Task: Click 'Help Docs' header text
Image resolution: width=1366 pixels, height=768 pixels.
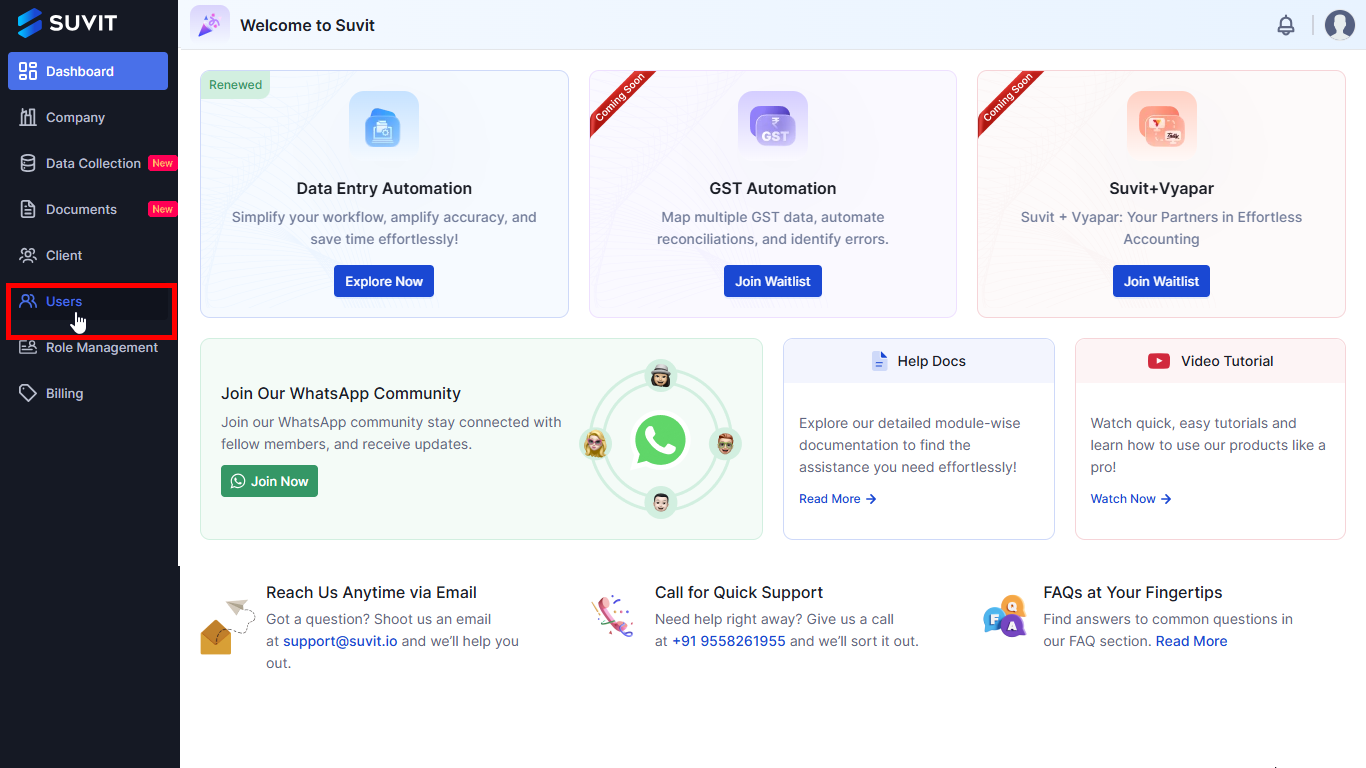Action: click(x=931, y=361)
